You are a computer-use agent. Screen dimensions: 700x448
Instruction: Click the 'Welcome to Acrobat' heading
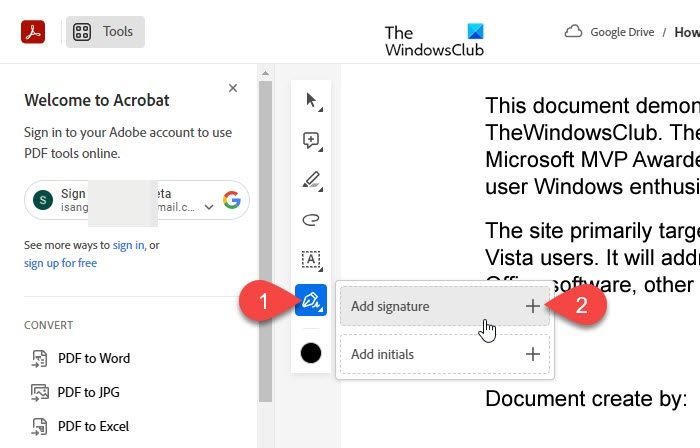click(97, 100)
